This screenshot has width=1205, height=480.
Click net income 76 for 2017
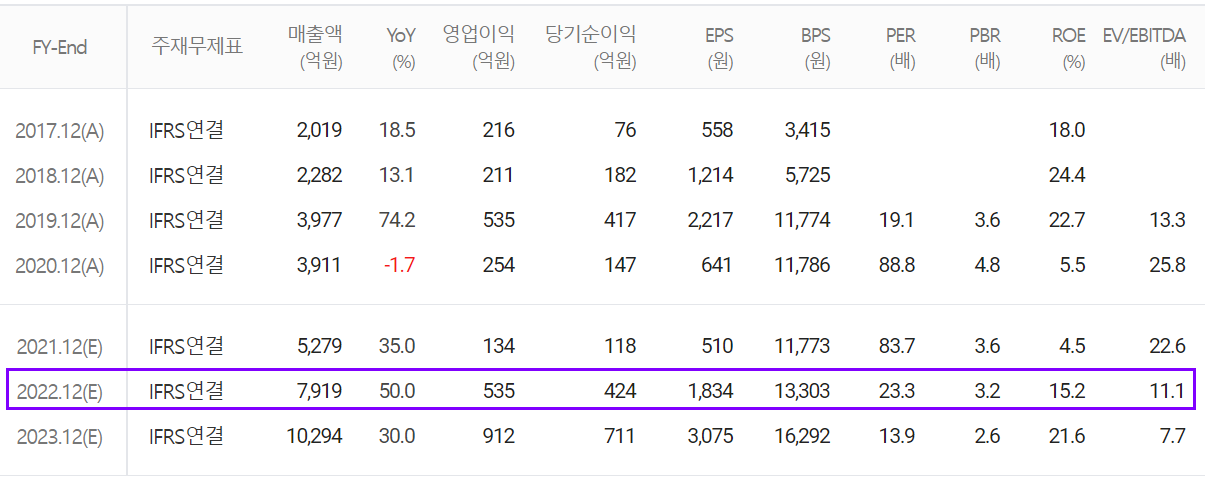point(625,130)
